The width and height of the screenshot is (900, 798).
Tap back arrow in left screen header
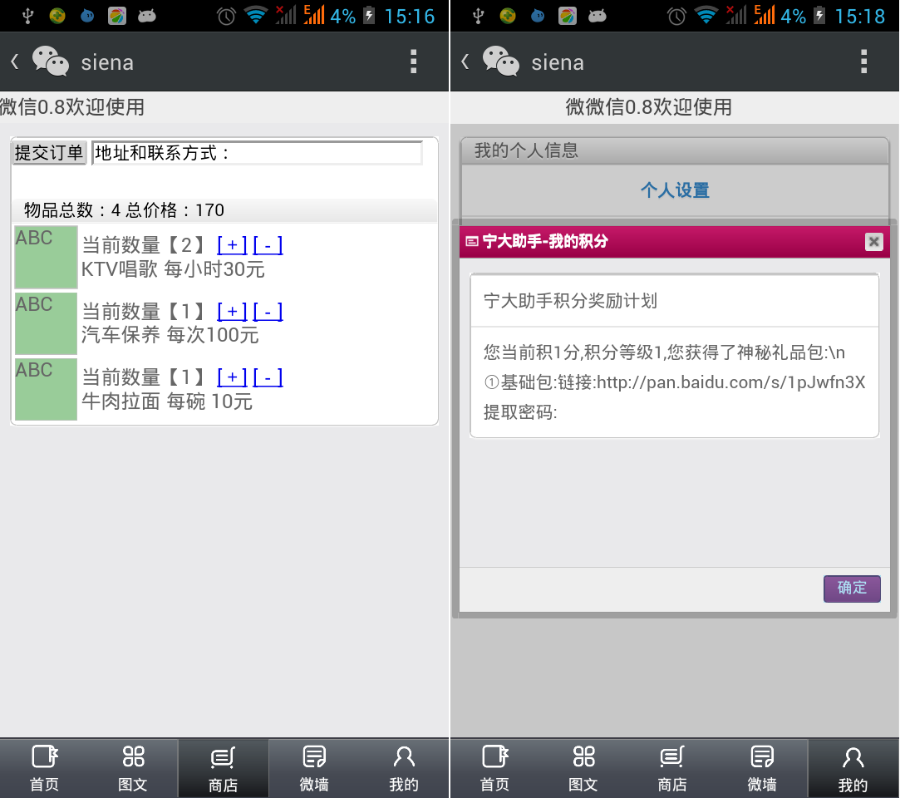pos(15,61)
